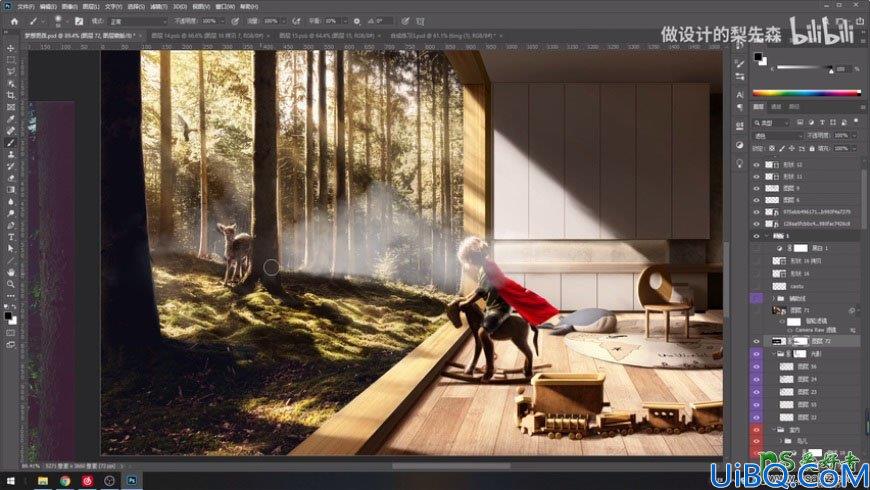Collapse the 室内 layer group
This screenshot has width=870, height=490.
[x=773, y=430]
